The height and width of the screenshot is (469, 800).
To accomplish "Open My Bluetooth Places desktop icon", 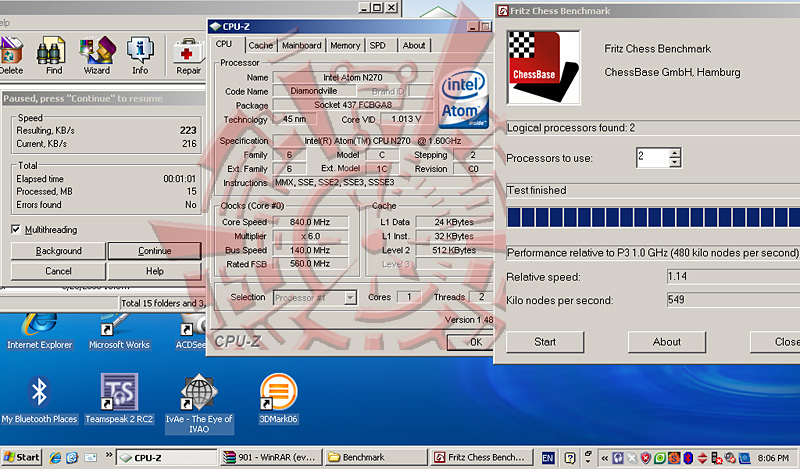I will (x=39, y=400).
